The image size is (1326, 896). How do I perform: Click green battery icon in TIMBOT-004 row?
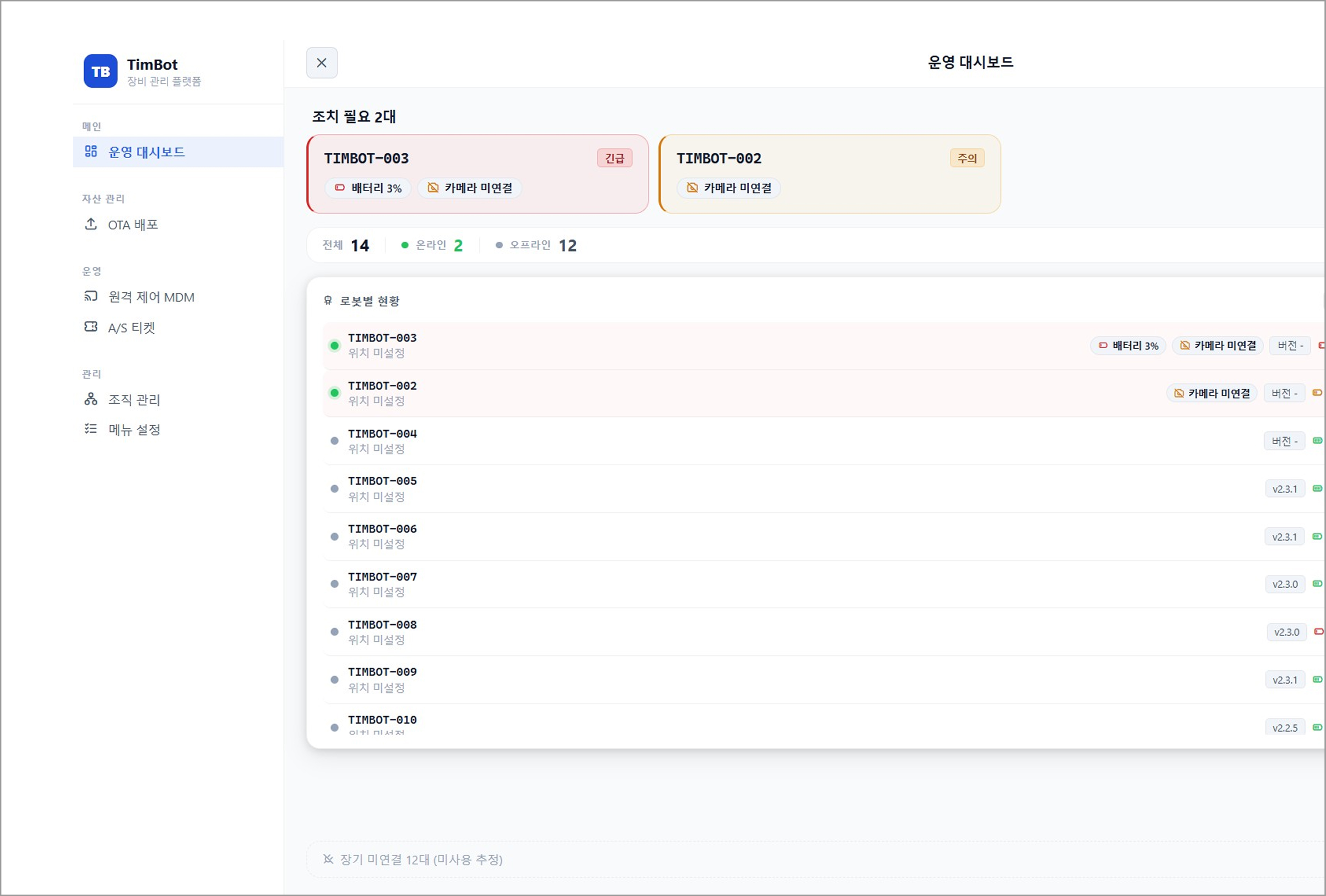1317,440
